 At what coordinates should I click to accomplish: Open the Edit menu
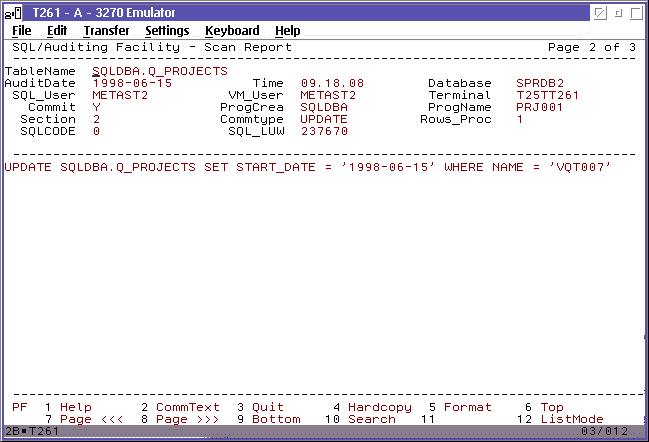[56, 31]
